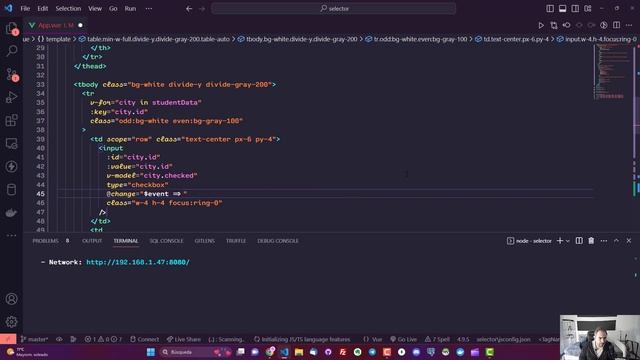This screenshot has height=360, width=640.
Task: Click the circular icon left of split editor
Action: 604,25
